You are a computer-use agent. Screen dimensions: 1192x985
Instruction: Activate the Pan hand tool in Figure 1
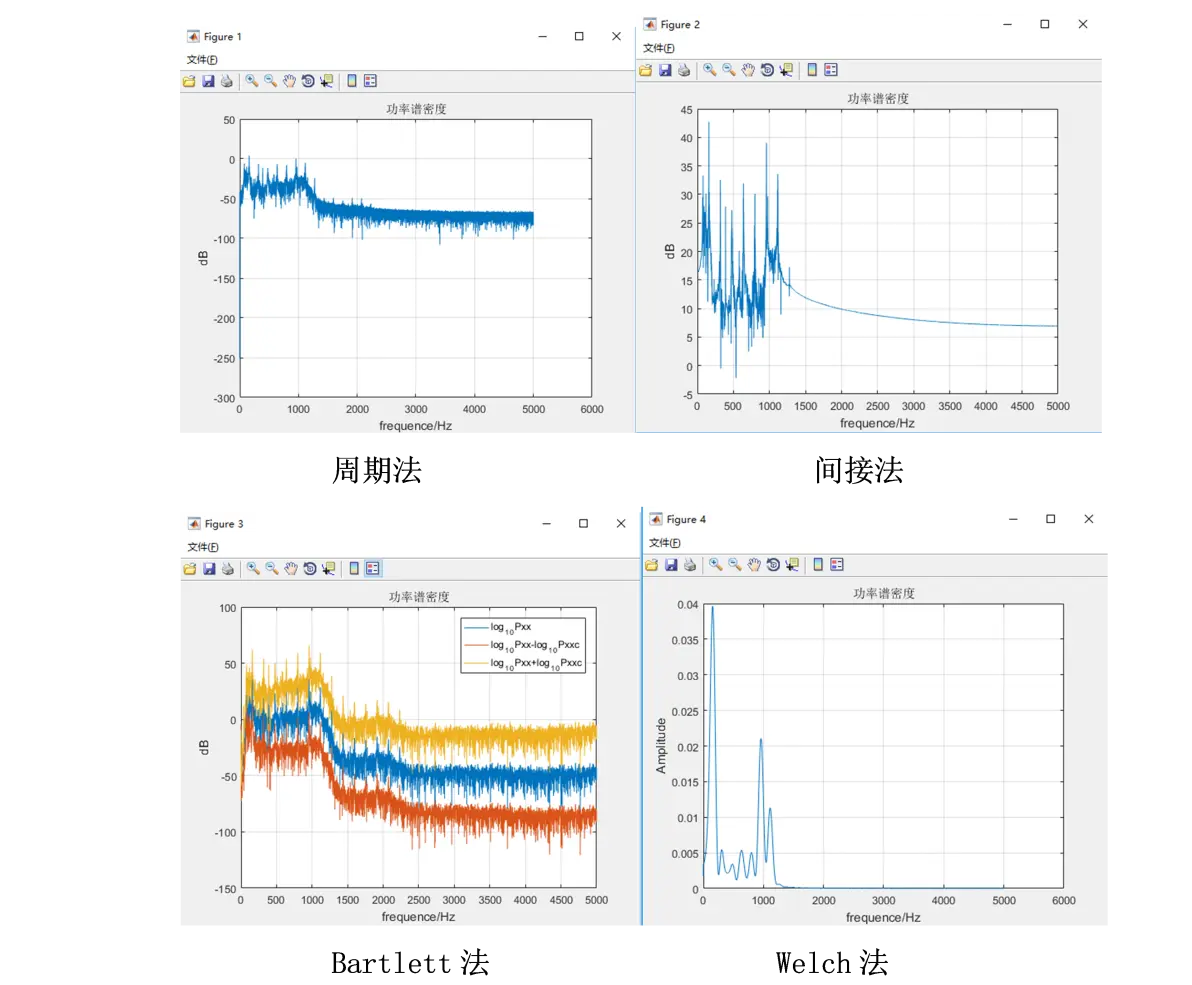click(289, 81)
